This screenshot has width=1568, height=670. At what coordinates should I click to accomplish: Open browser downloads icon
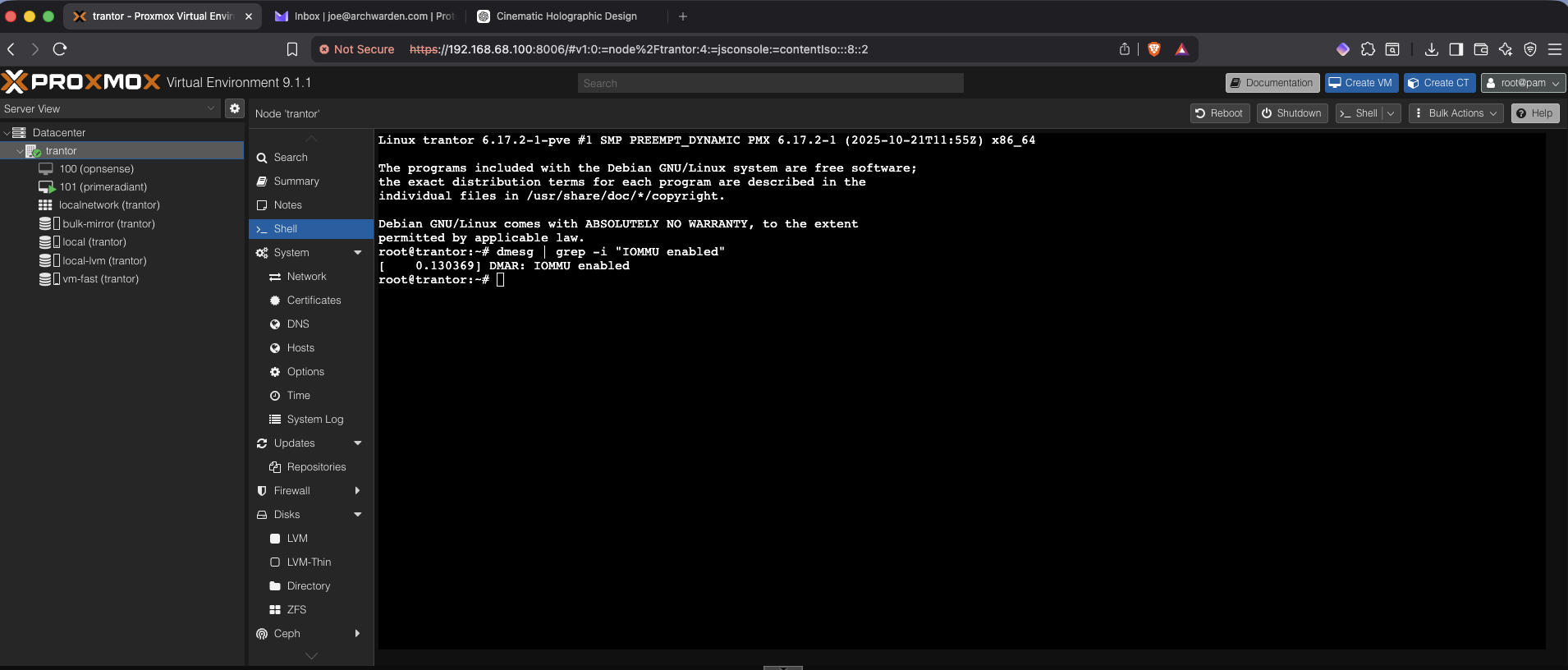[x=1432, y=49]
